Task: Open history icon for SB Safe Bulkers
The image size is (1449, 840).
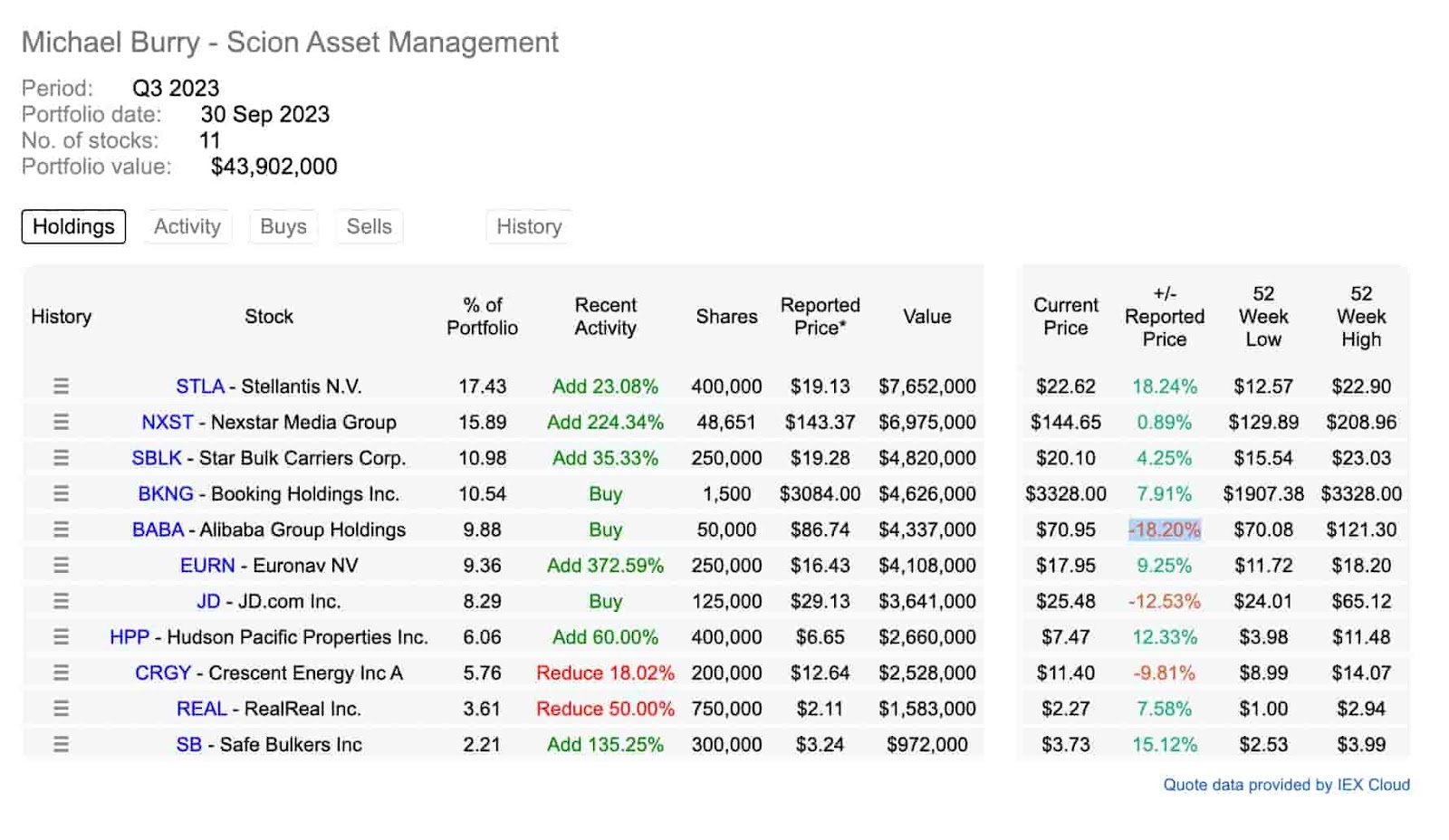Action: point(61,744)
